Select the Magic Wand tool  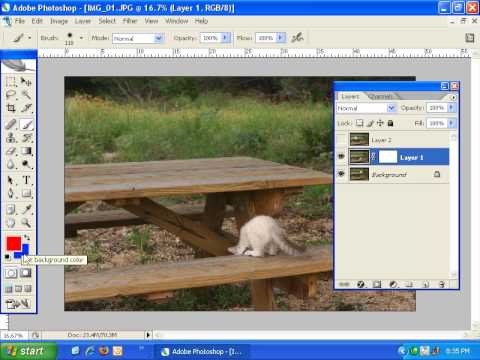pos(26,95)
